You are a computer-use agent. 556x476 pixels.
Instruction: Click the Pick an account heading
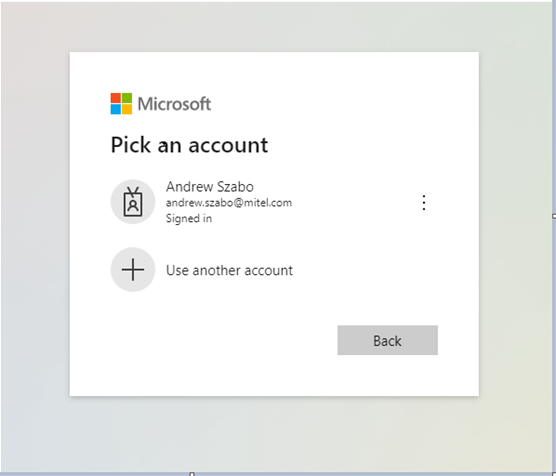(x=189, y=145)
